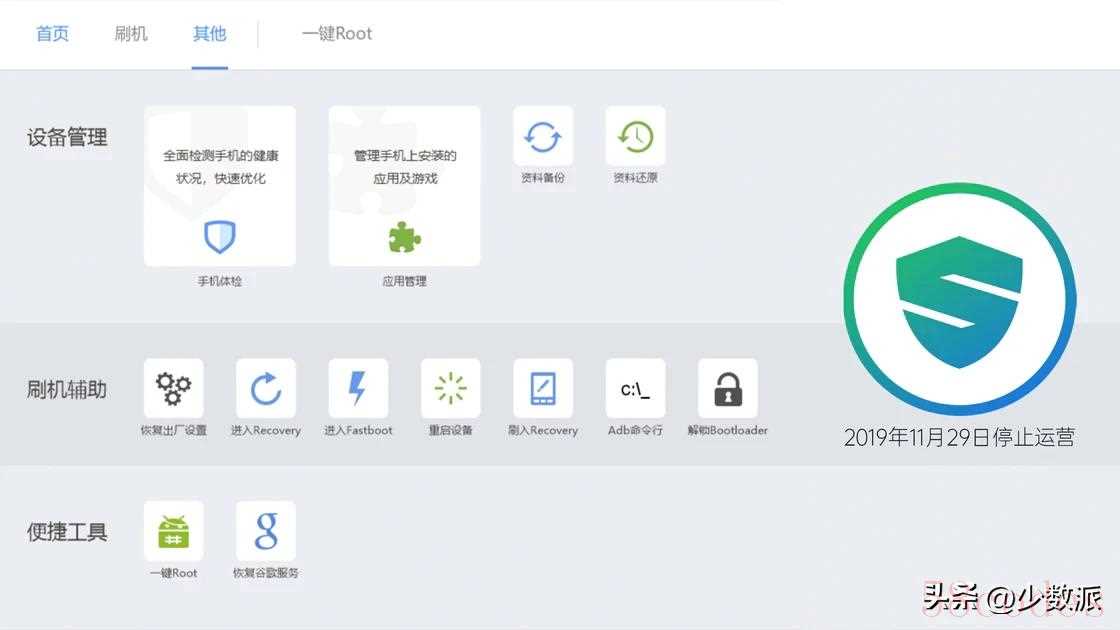Select the 其他 tab
This screenshot has width=1120, height=630.
(x=210, y=34)
